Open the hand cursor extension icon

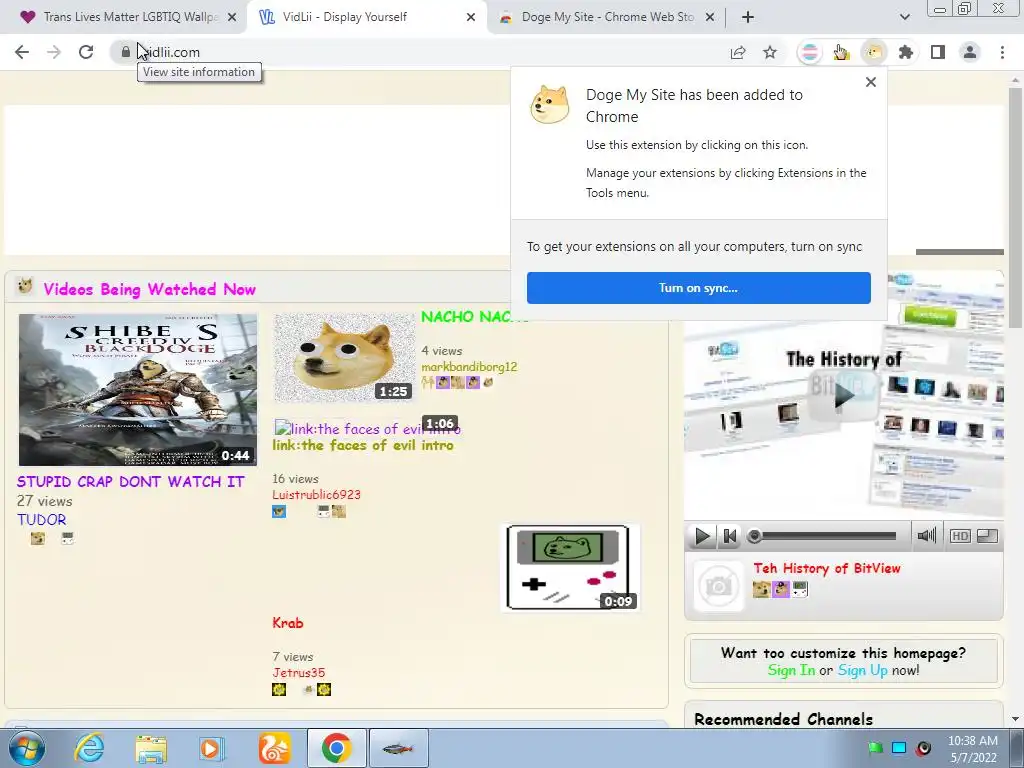coord(841,52)
